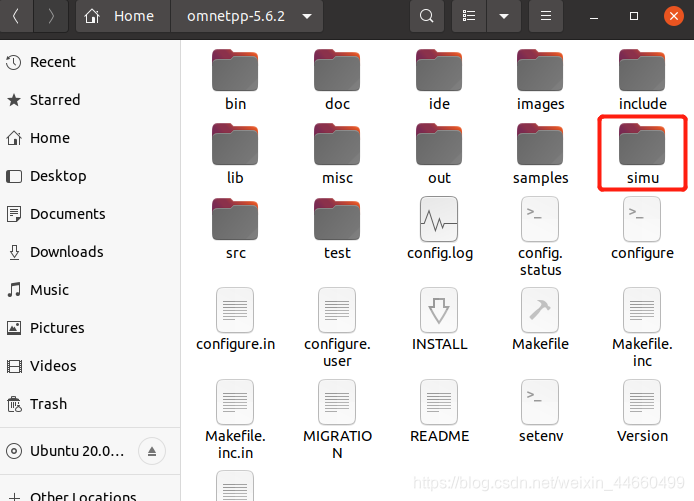Go to Videos in the sidebar
Screen dimensions: 694x501
pos(90,366)
